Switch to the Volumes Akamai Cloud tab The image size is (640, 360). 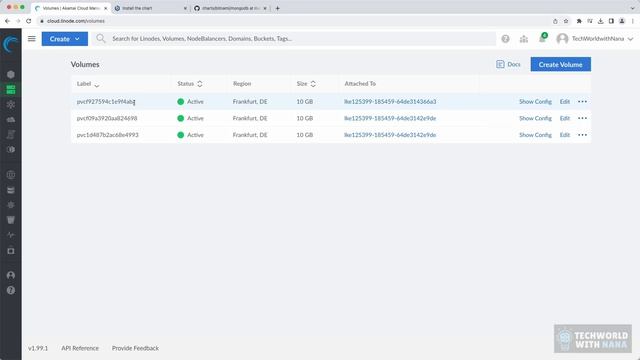click(x=70, y=8)
